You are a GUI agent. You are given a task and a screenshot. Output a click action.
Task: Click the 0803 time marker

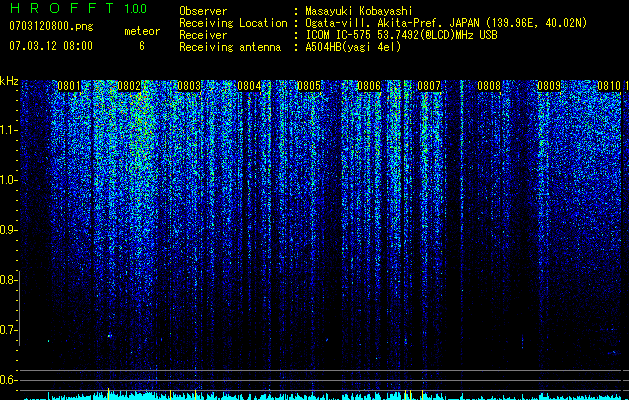[x=189, y=86]
